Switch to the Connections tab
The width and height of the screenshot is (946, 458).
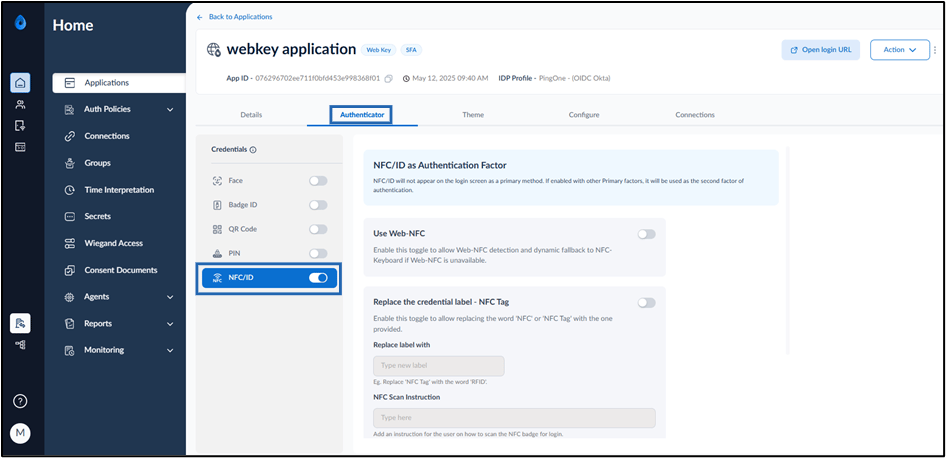pyautogui.click(x=695, y=115)
